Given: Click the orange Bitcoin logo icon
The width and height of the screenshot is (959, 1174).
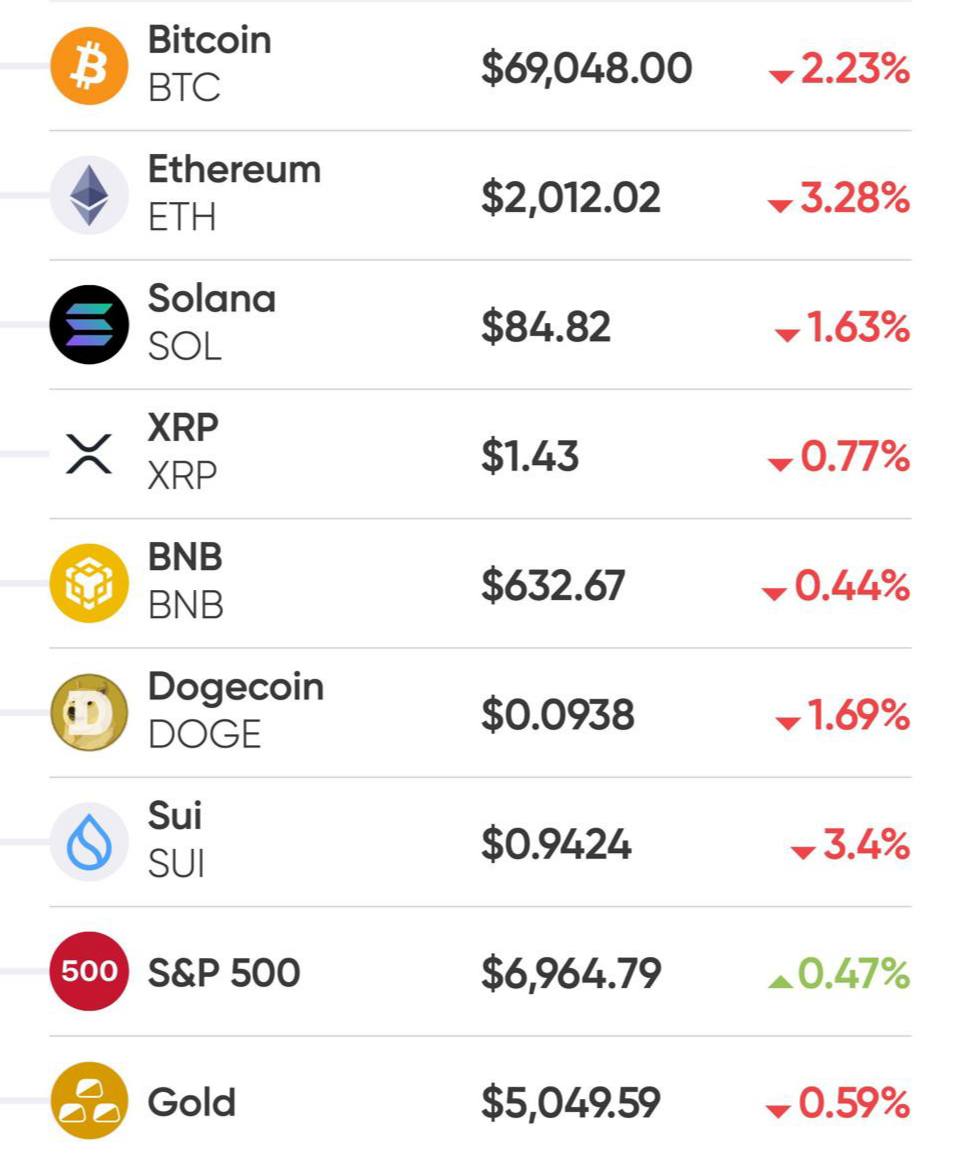Looking at the screenshot, I should 89,66.
